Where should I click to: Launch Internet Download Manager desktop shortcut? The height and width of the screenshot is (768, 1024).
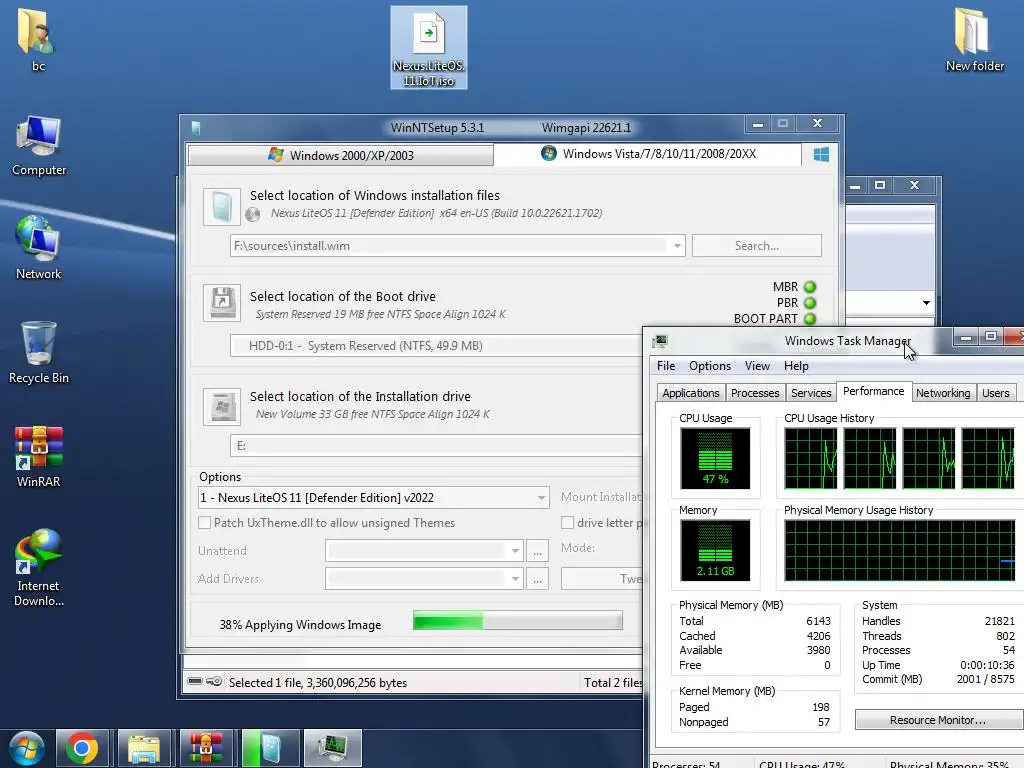pos(39,567)
